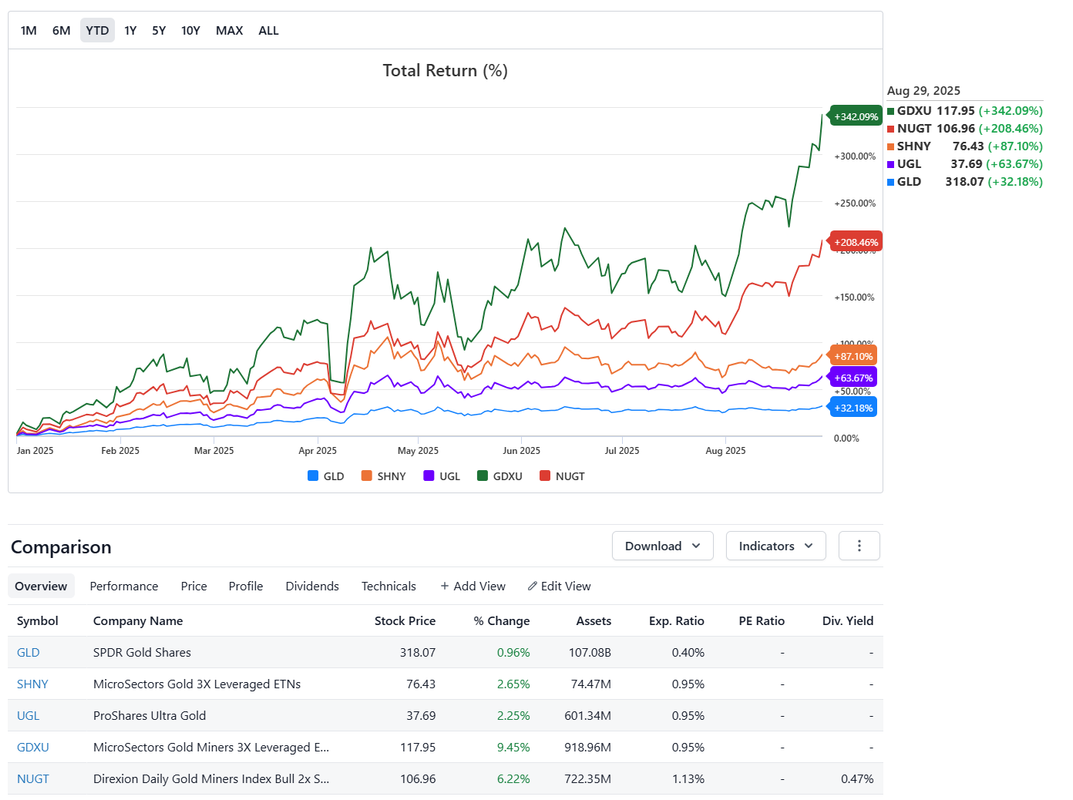Screen dimensions: 1073x800
Task: Open the Download dropdown
Action: coord(662,546)
